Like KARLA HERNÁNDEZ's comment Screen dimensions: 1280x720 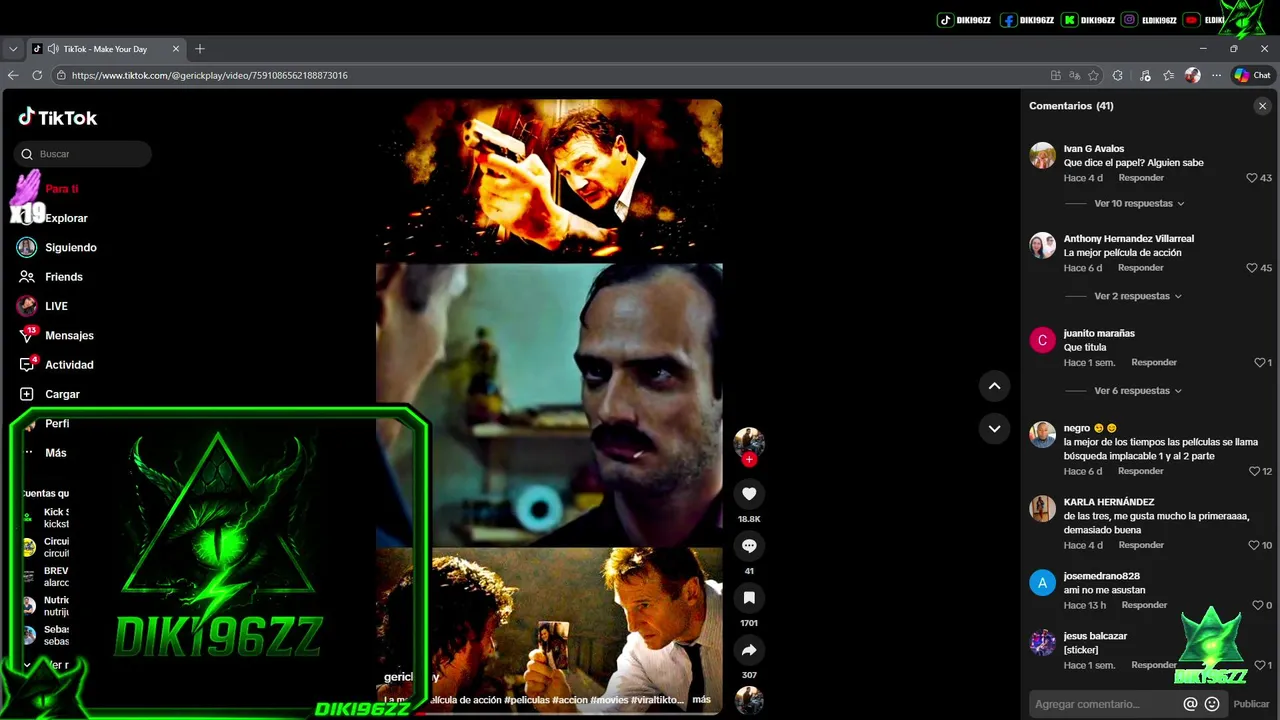point(1254,545)
